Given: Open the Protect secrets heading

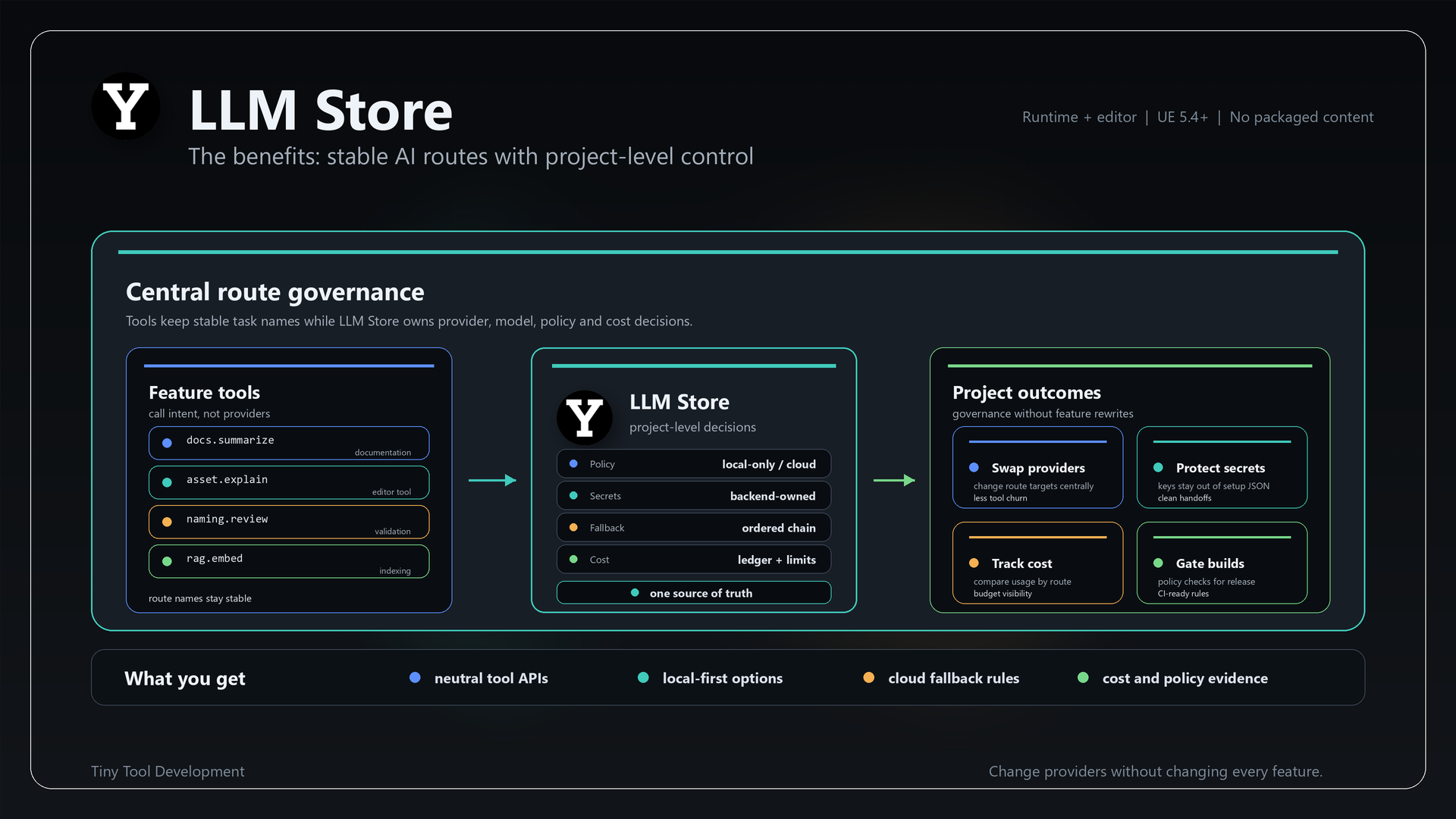Looking at the screenshot, I should [1220, 468].
